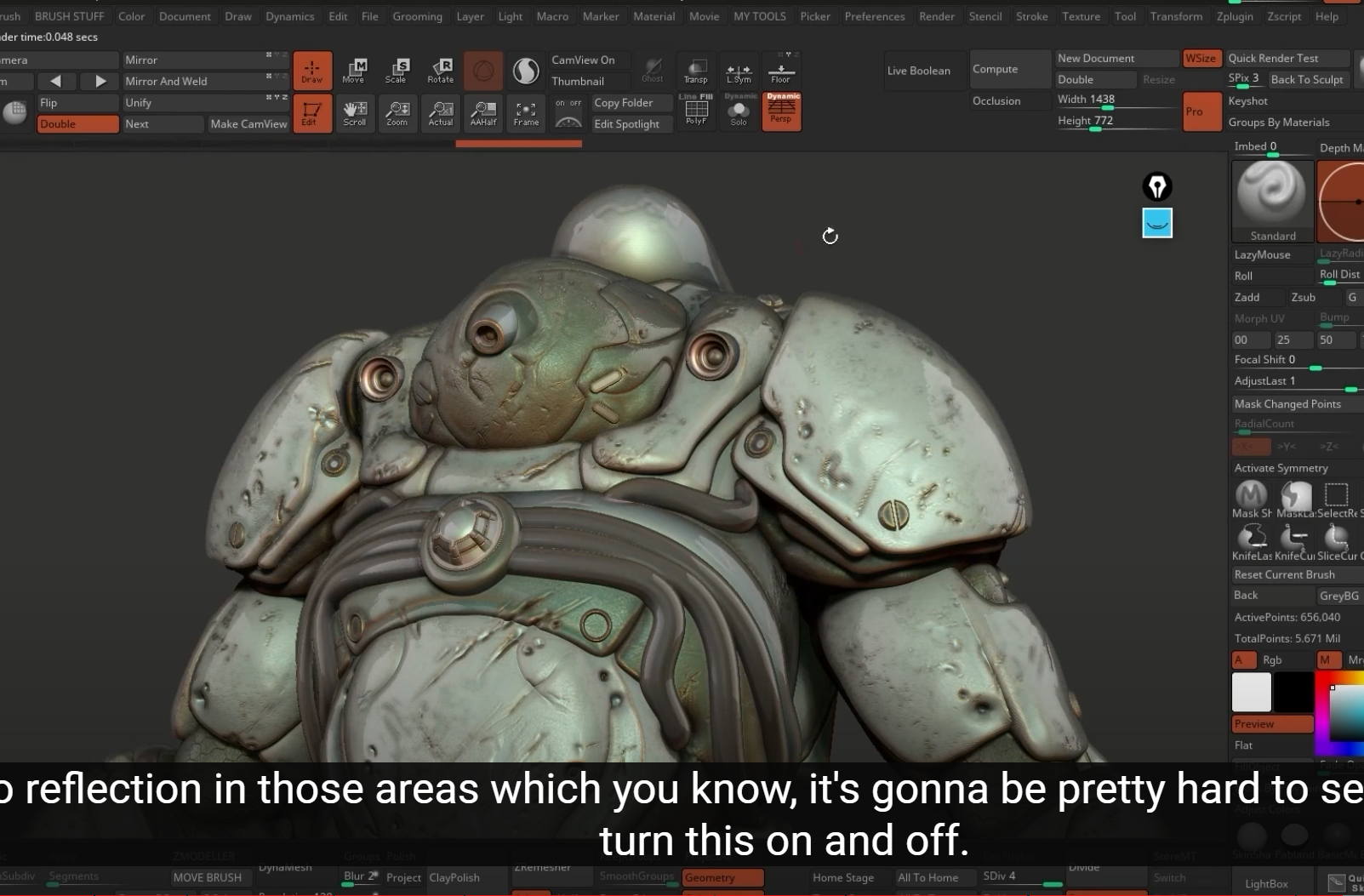This screenshot has width=1364, height=896.
Task: Click Back To Sculpt
Action: pyautogui.click(x=1307, y=79)
